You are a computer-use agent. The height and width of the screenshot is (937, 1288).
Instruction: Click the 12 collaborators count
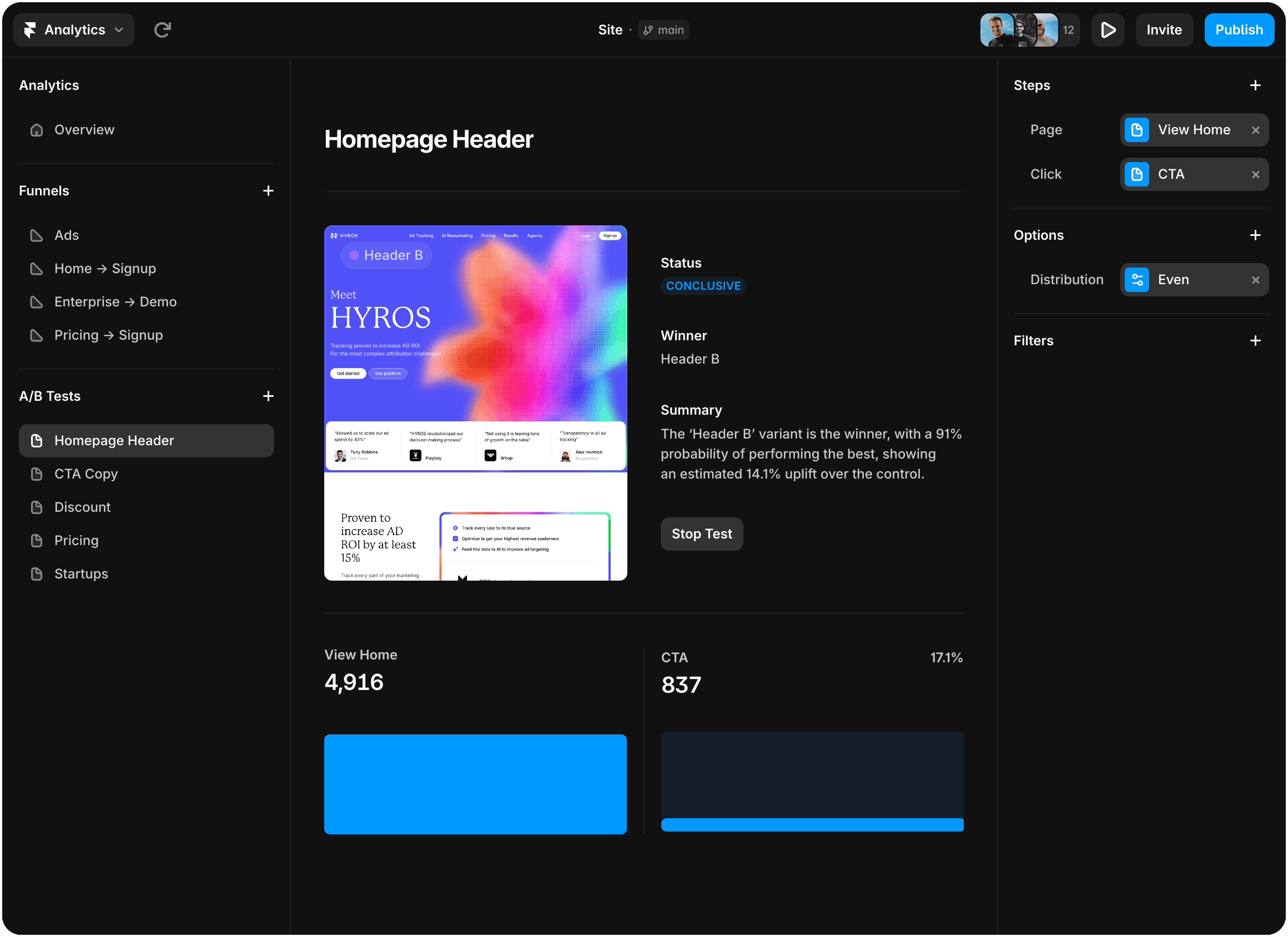tap(1068, 30)
